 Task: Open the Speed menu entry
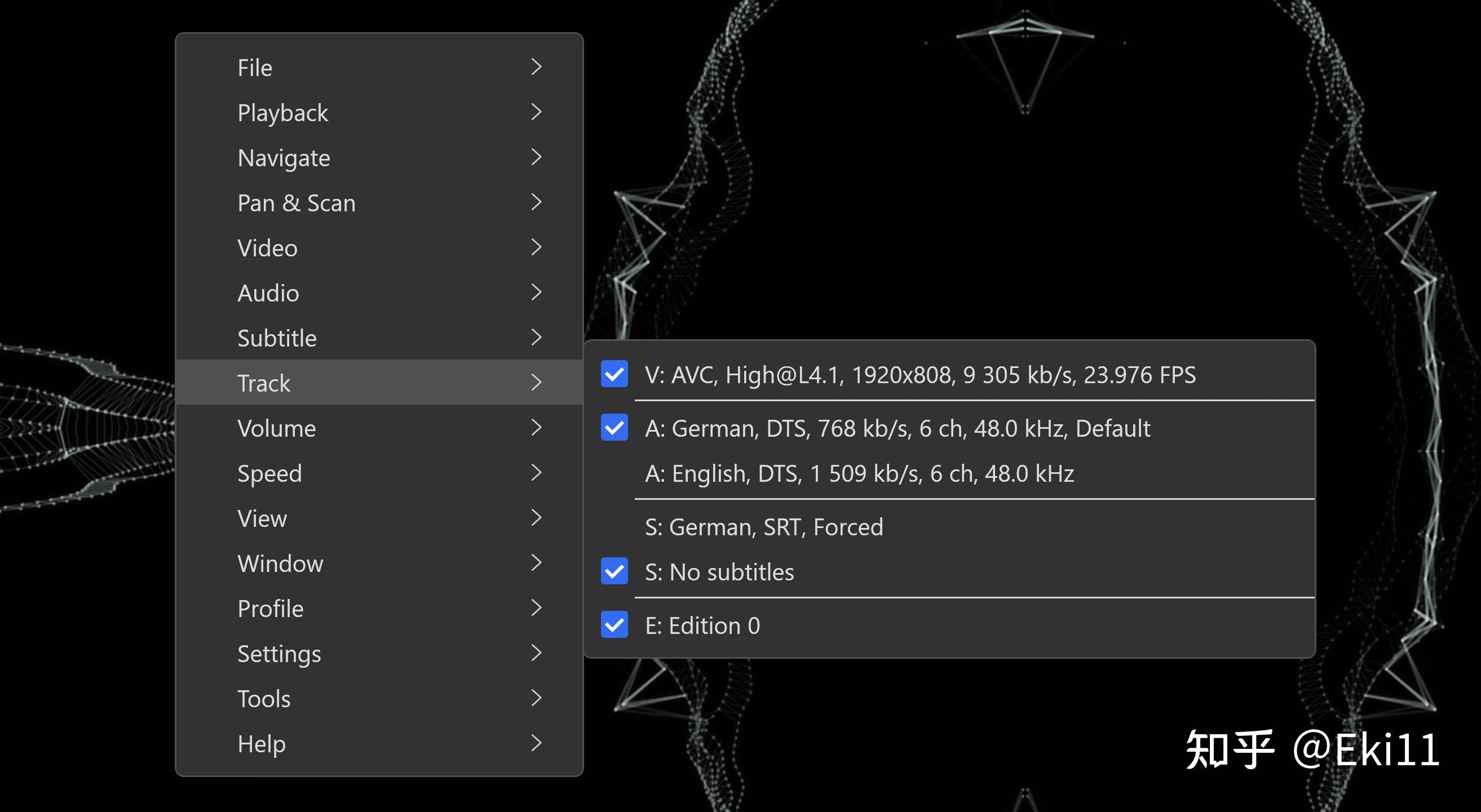269,473
